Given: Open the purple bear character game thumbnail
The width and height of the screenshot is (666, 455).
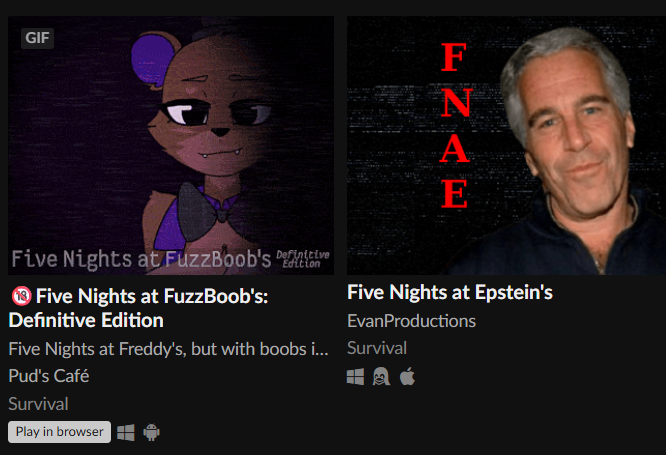Looking at the screenshot, I should point(171,145).
